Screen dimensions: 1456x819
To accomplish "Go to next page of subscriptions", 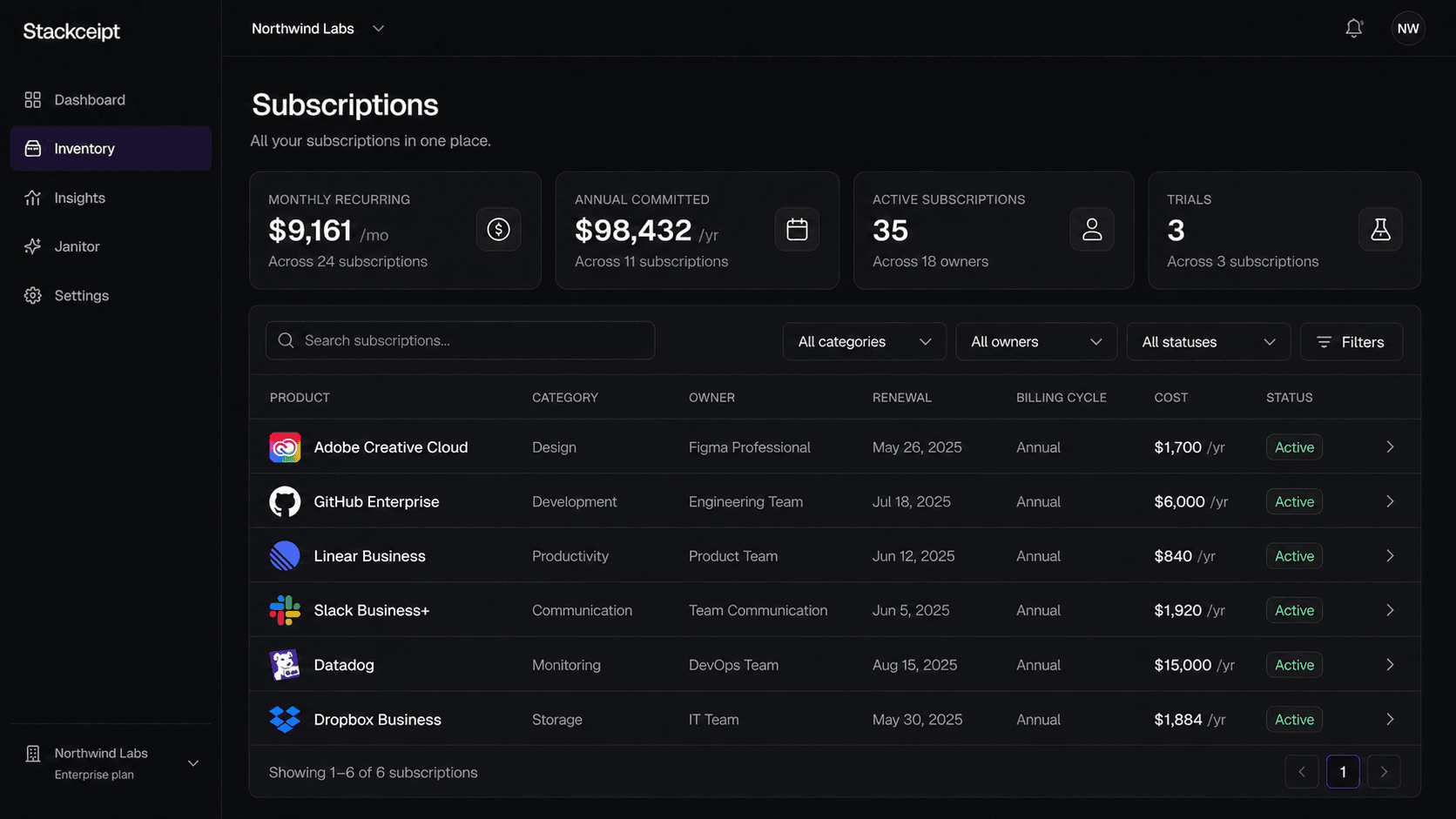I will [x=1384, y=772].
